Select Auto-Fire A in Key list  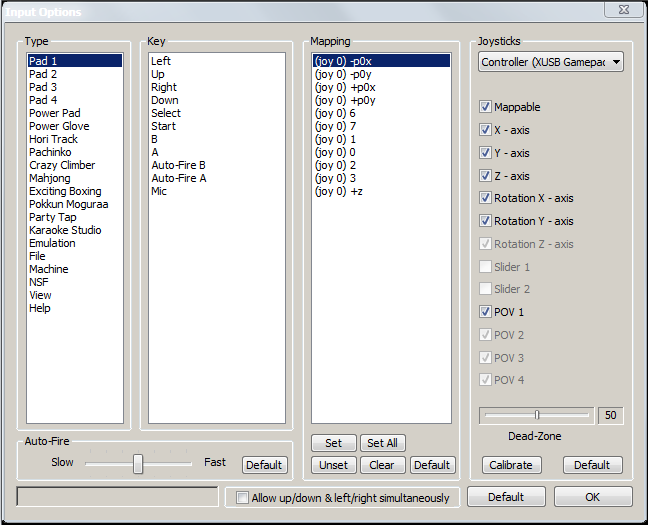[217, 178]
